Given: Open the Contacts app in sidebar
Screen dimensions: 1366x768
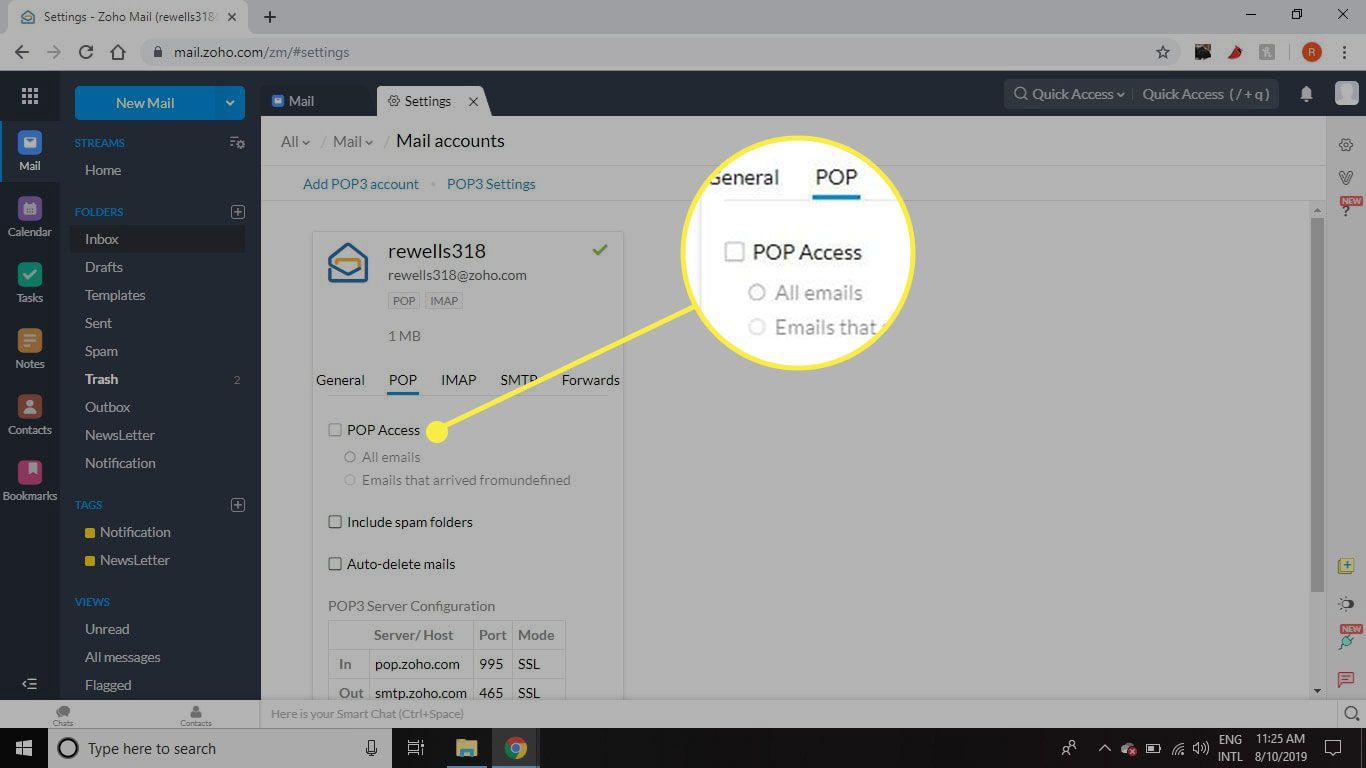Looking at the screenshot, I should [29, 415].
